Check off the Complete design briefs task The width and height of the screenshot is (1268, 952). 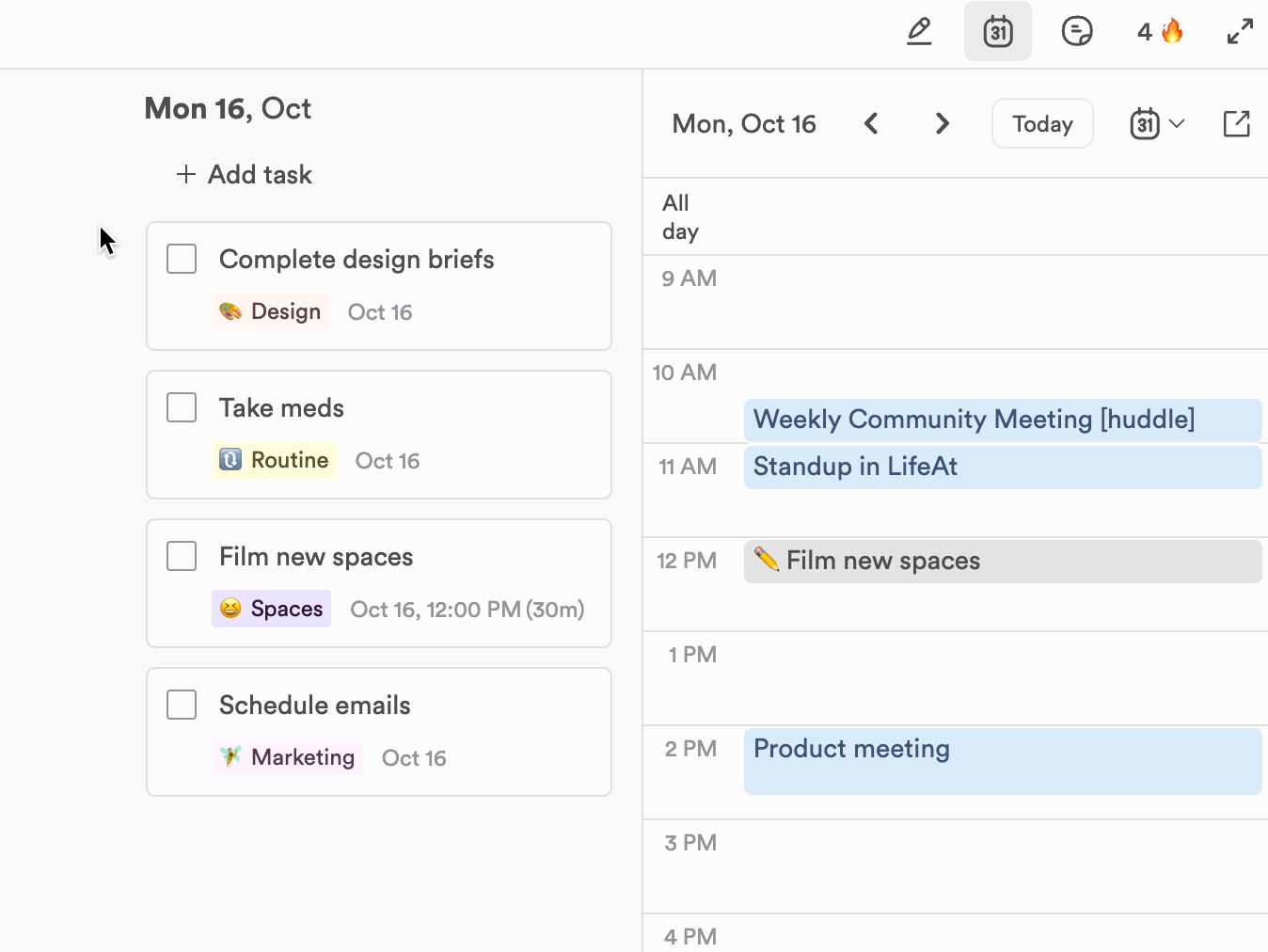coord(182,259)
